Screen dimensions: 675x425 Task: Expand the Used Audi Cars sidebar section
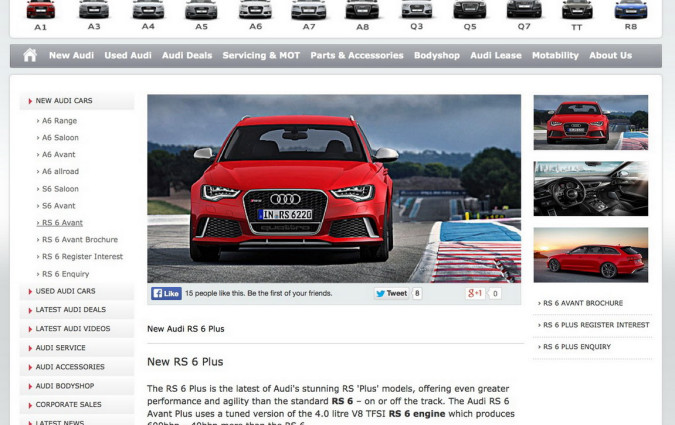click(x=66, y=291)
